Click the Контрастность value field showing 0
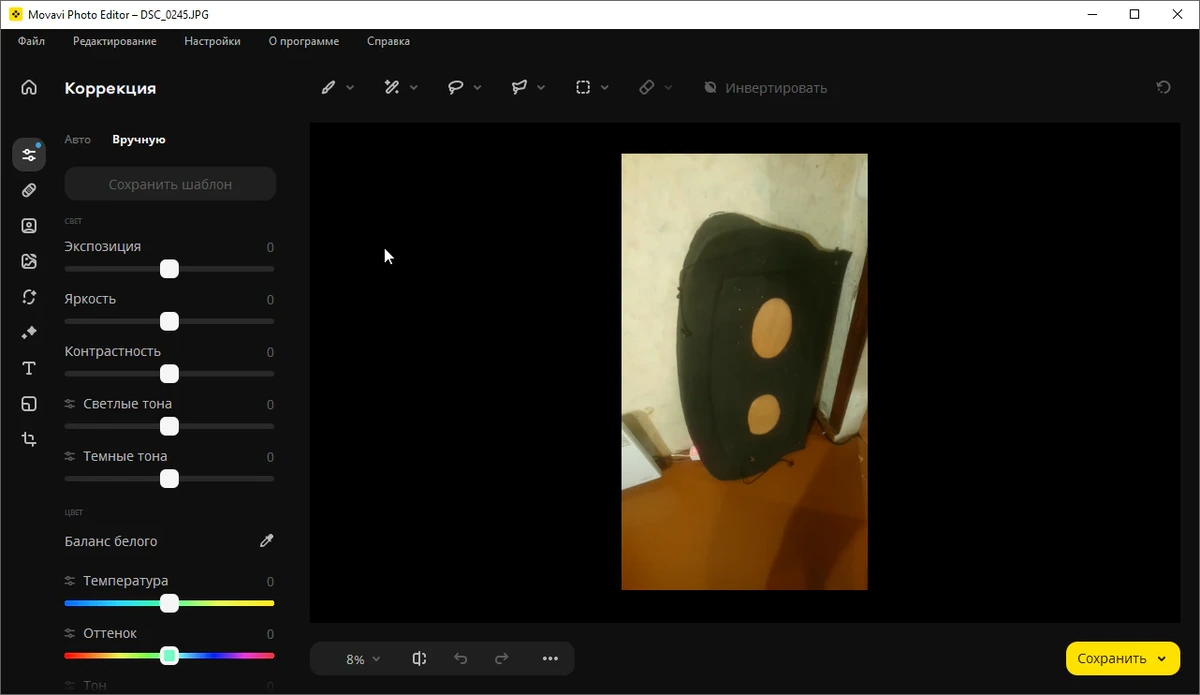The image size is (1200, 695). click(x=269, y=352)
